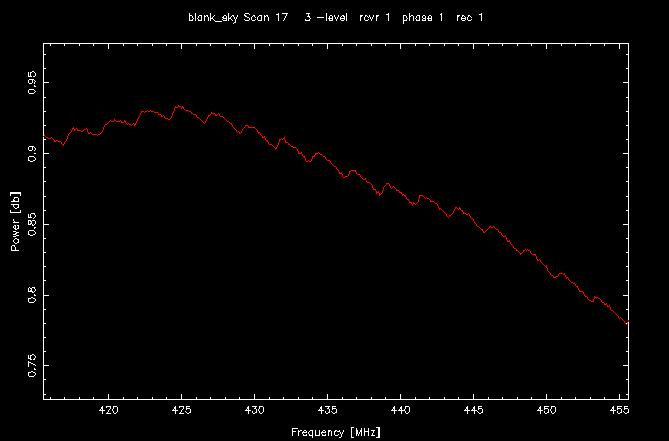Click the 450 tick label on frequency axis

click(546, 410)
